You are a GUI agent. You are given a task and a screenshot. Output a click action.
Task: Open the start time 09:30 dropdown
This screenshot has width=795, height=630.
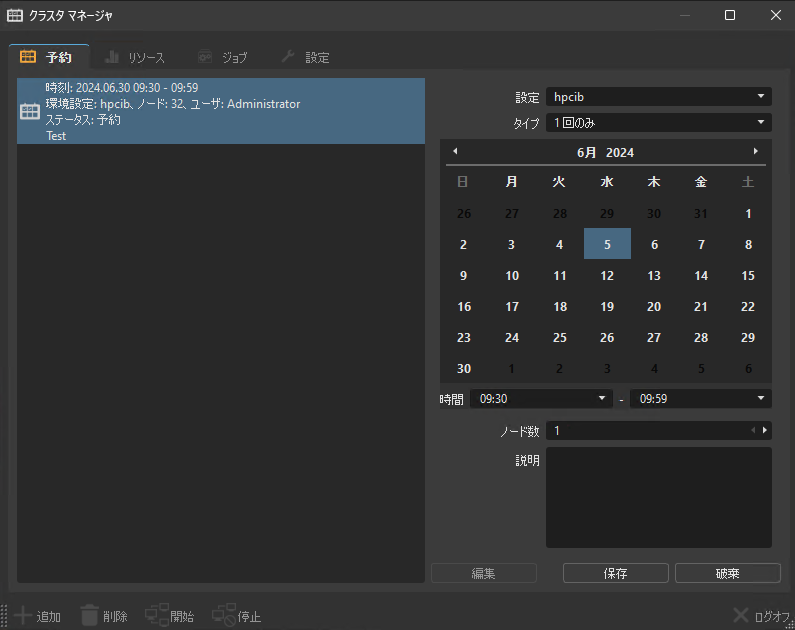point(541,398)
